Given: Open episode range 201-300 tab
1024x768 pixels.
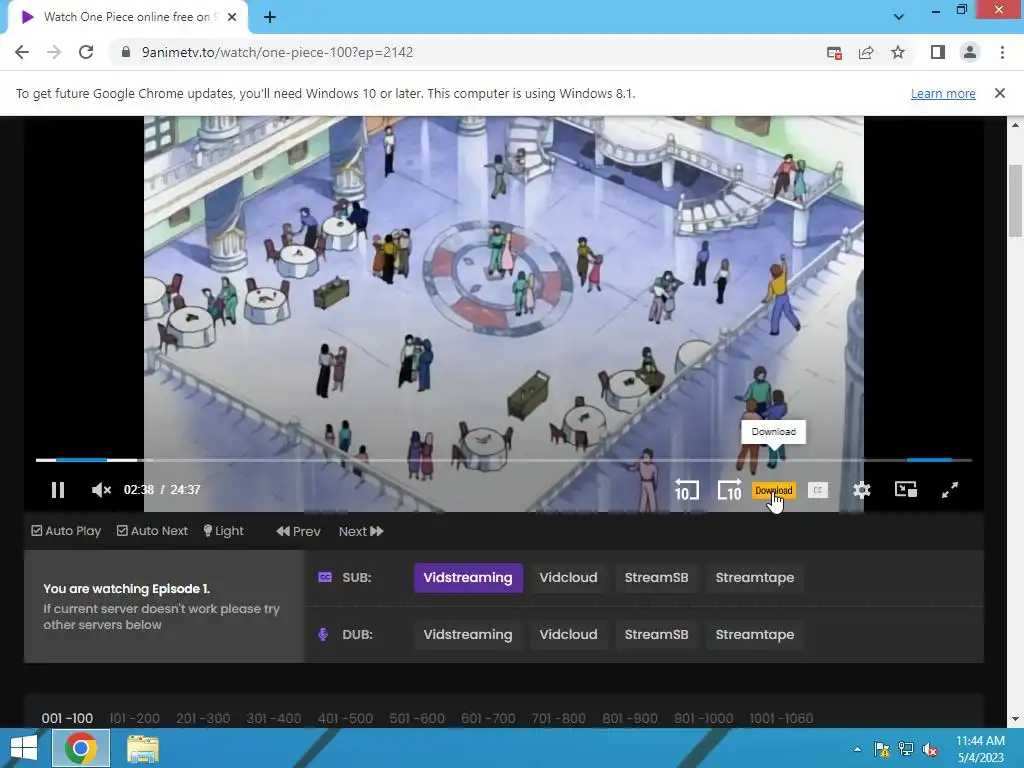Looking at the screenshot, I should [x=203, y=718].
